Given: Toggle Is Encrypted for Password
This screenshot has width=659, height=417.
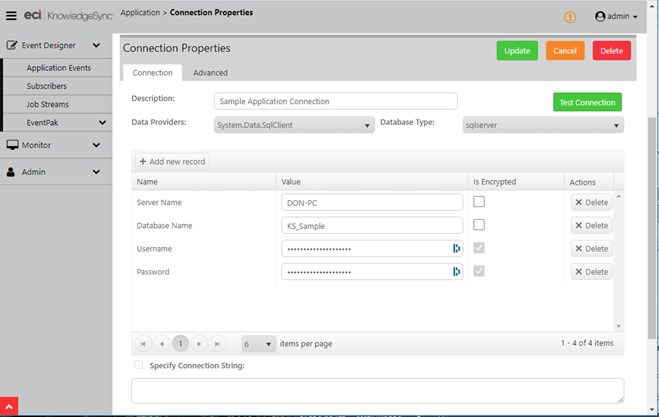Looking at the screenshot, I should (479, 271).
